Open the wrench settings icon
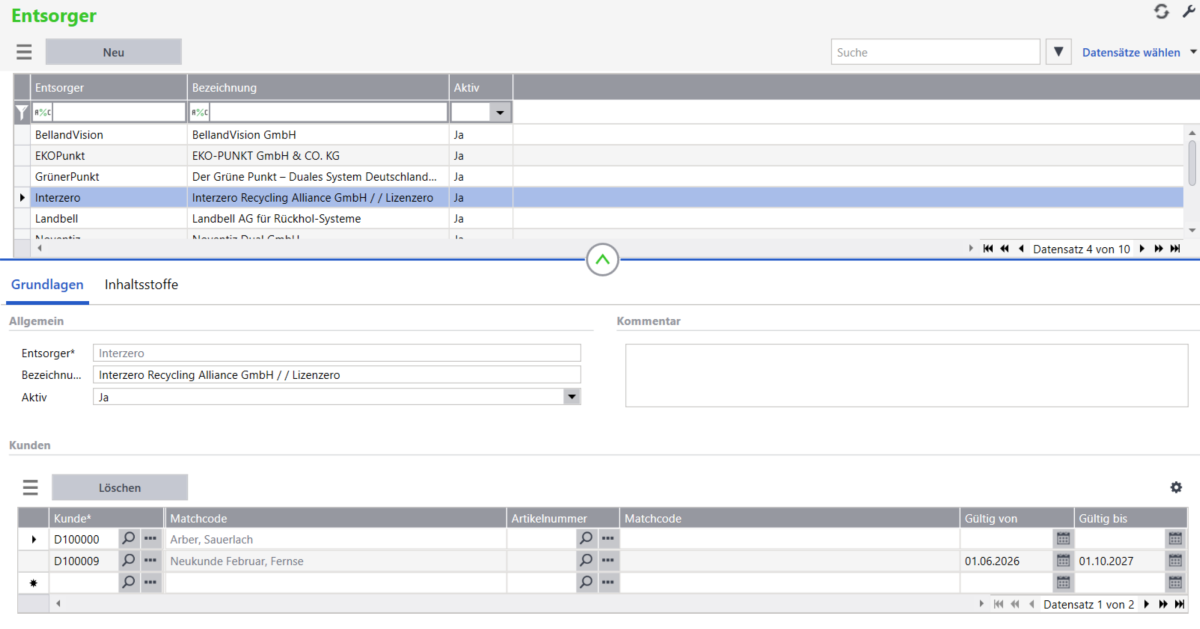The image size is (1200, 629). coord(1189,11)
